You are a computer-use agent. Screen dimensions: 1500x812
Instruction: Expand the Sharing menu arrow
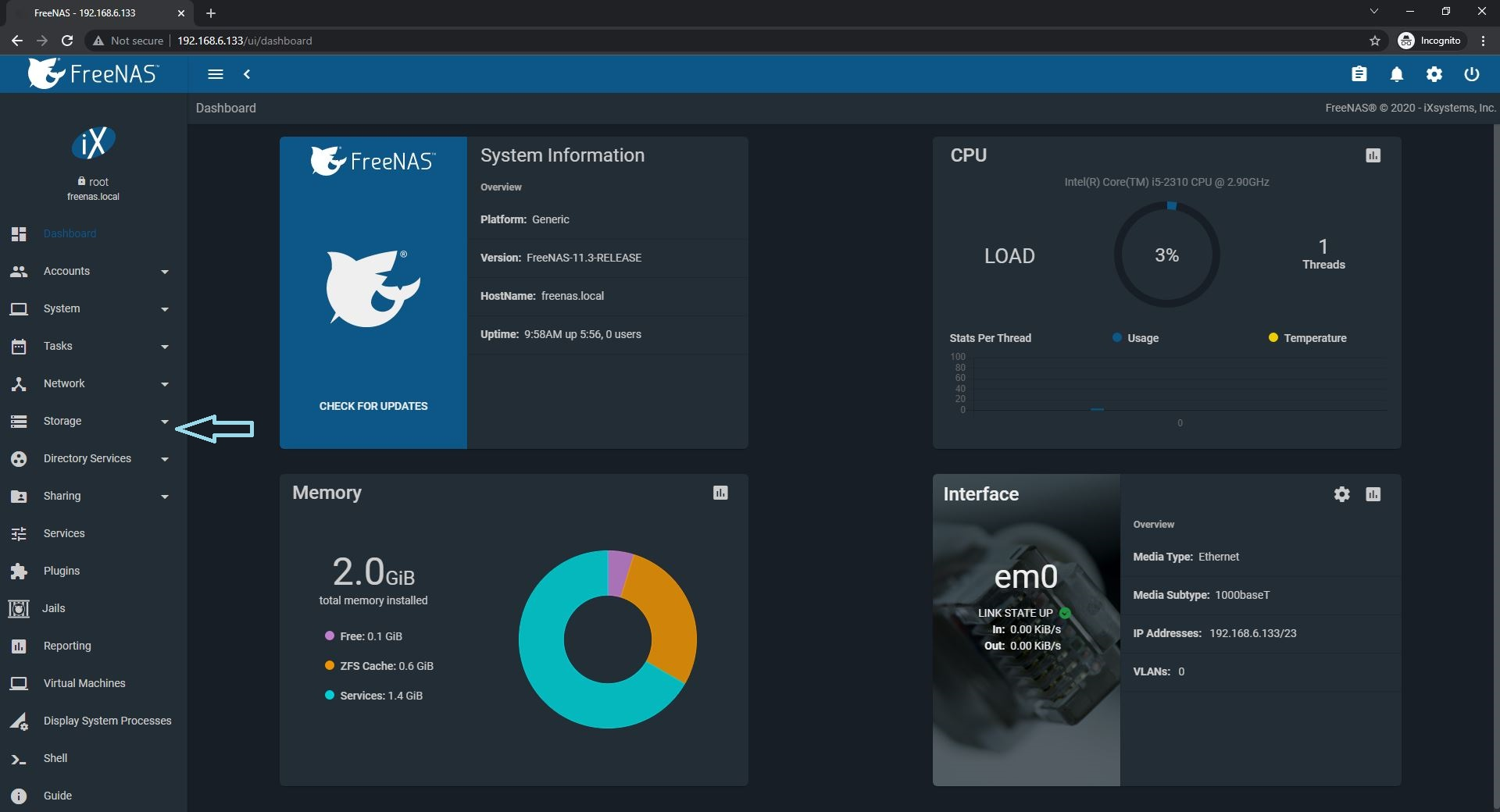click(x=165, y=497)
